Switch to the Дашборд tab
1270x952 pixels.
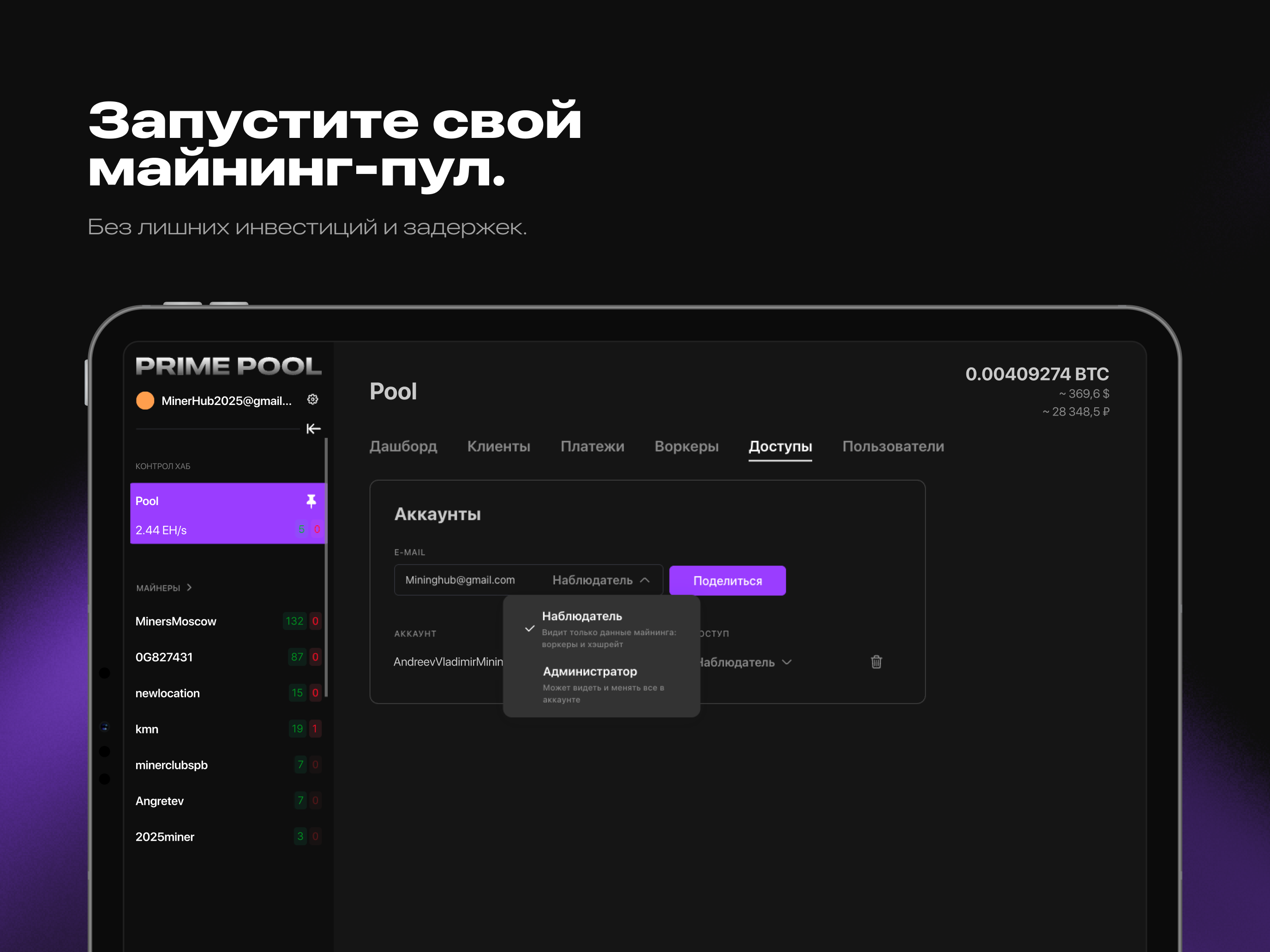pos(403,446)
